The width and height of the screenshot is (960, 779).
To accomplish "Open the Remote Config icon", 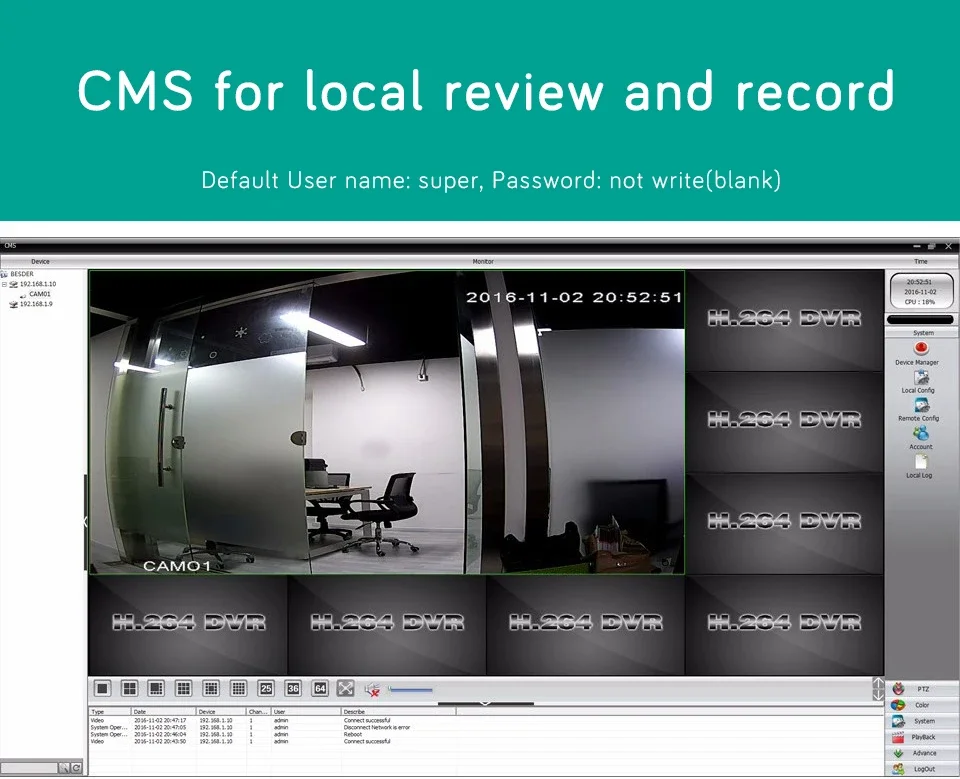I will click(x=918, y=406).
